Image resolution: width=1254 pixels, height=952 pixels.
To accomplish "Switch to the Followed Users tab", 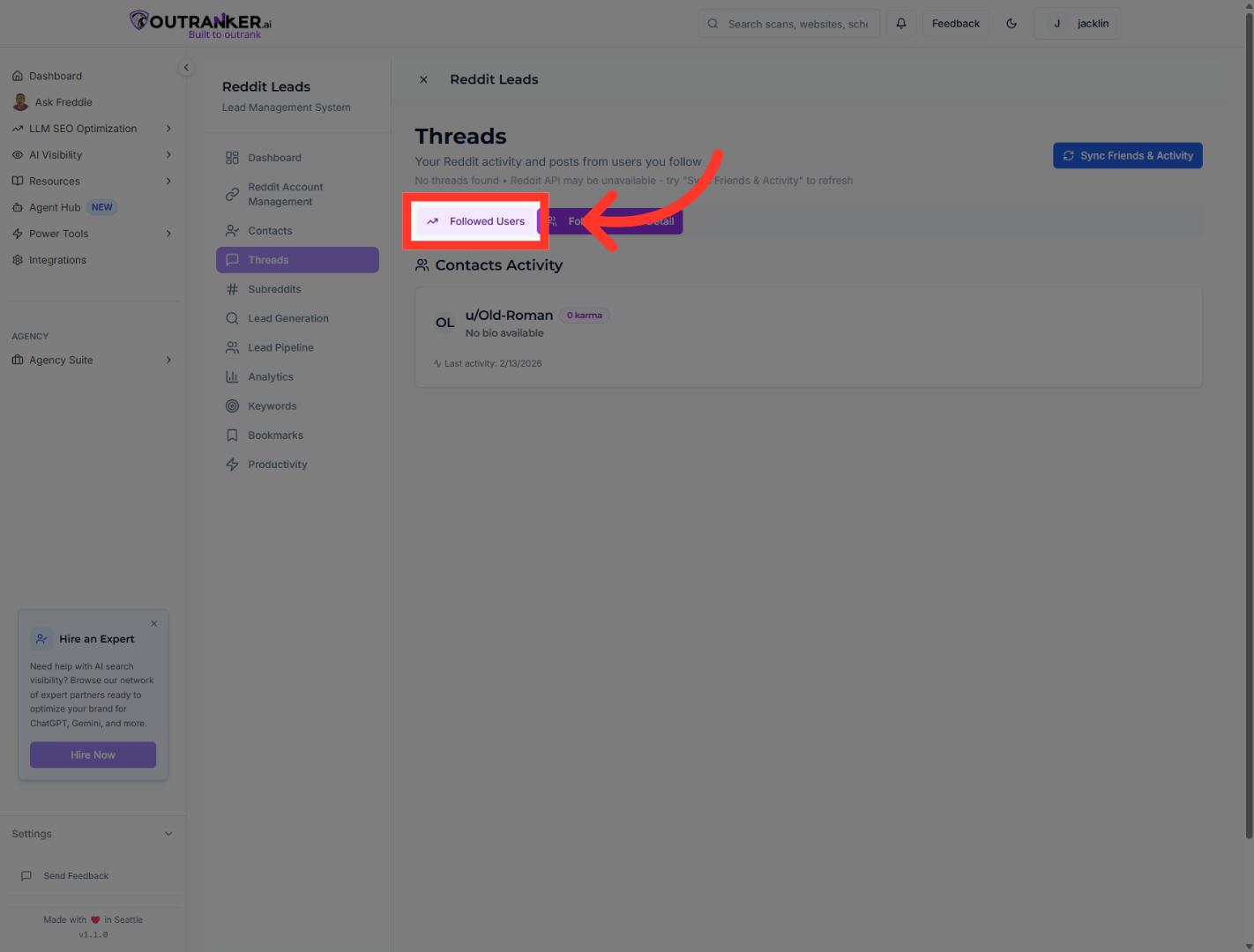I will 475,221.
